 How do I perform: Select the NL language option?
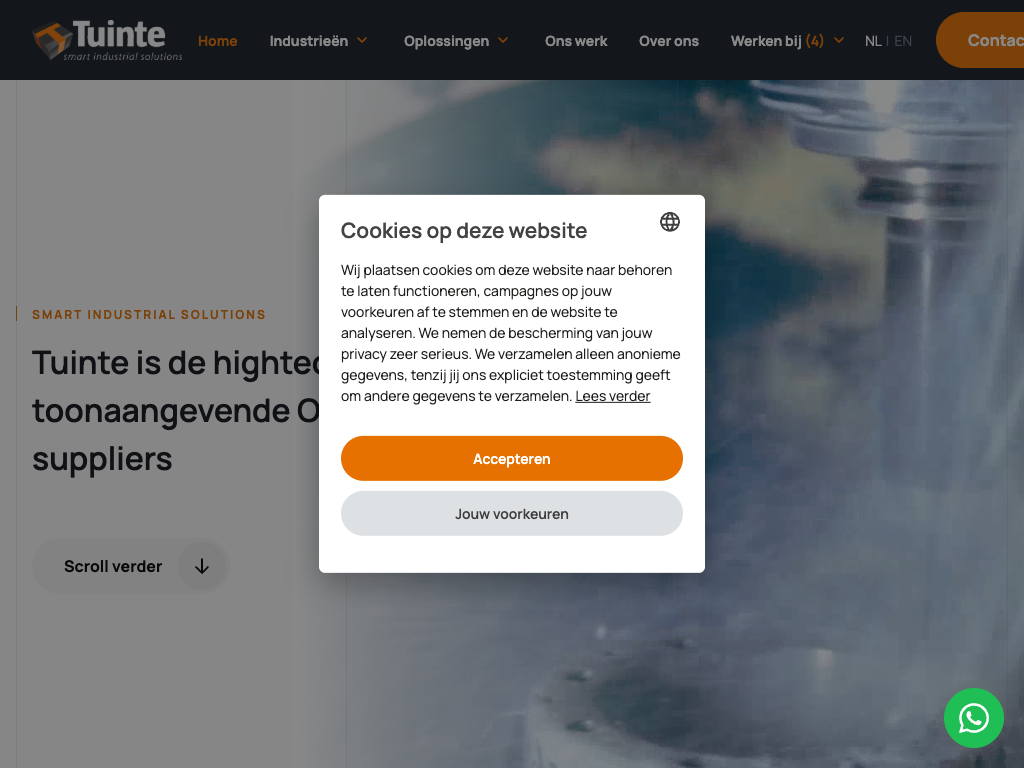click(872, 41)
